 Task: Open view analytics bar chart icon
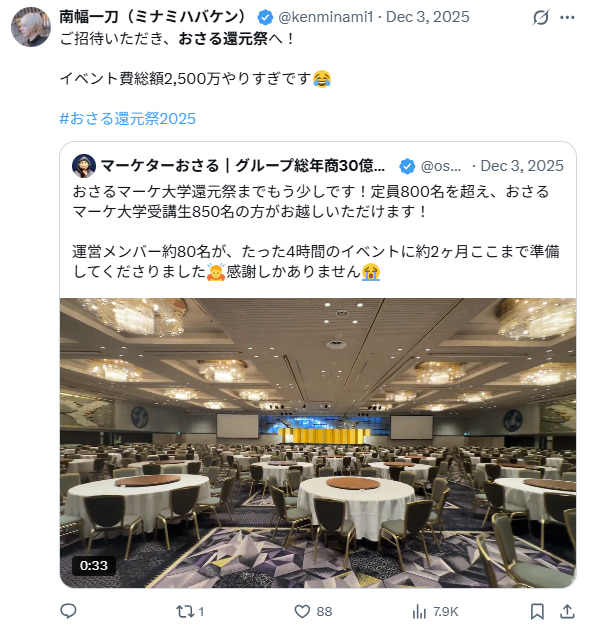point(419,611)
